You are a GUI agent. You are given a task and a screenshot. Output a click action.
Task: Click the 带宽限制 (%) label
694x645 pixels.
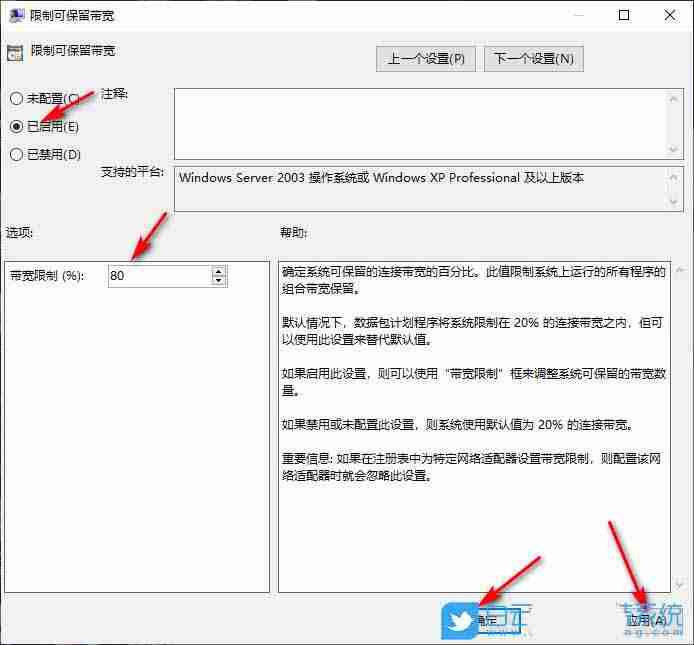(x=46, y=276)
